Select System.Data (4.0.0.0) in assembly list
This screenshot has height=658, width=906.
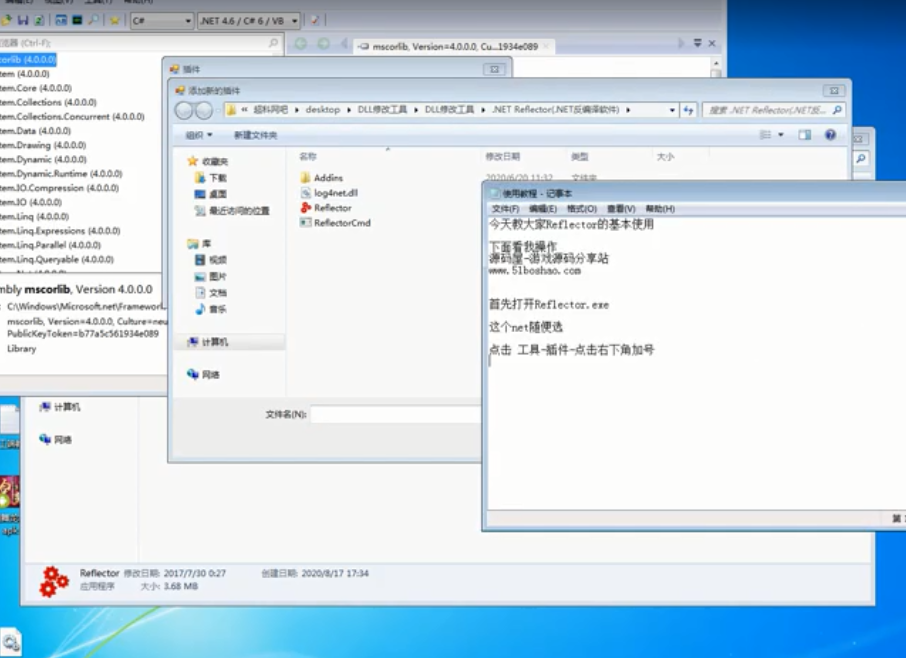[x=36, y=131]
